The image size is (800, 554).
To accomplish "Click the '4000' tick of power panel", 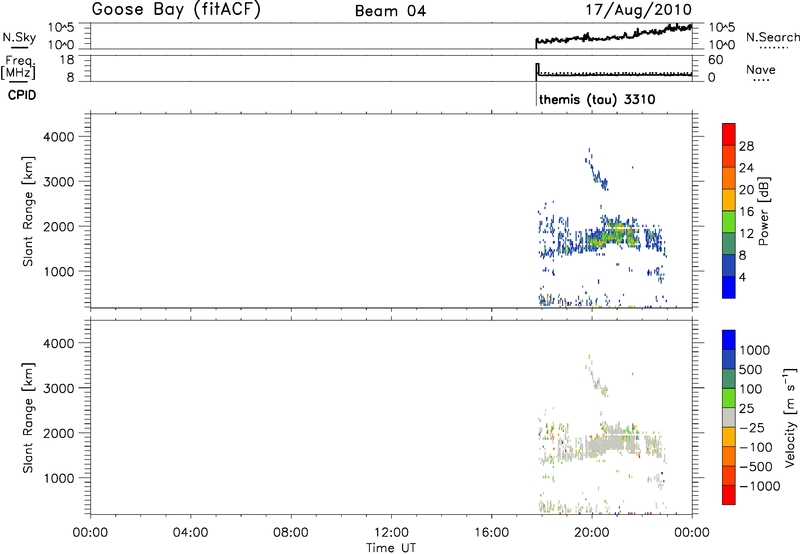I will (x=59, y=137).
